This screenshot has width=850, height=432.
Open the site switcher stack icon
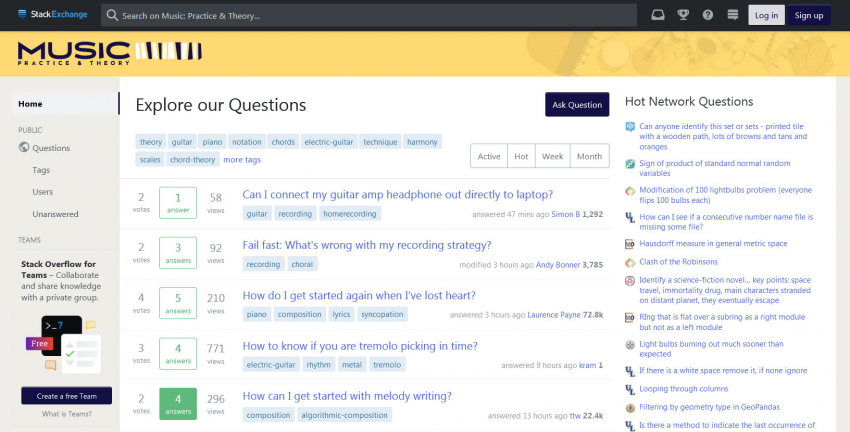pos(732,15)
